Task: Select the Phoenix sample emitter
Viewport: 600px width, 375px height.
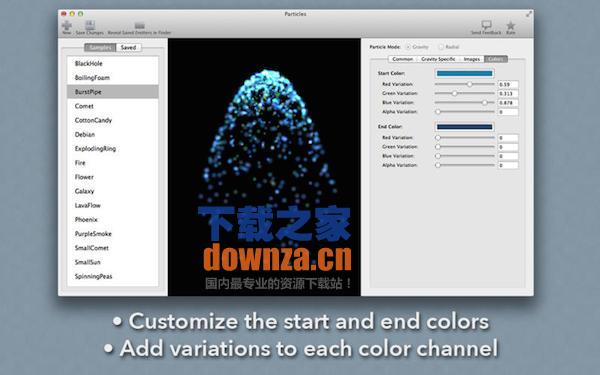Action: tap(113, 219)
